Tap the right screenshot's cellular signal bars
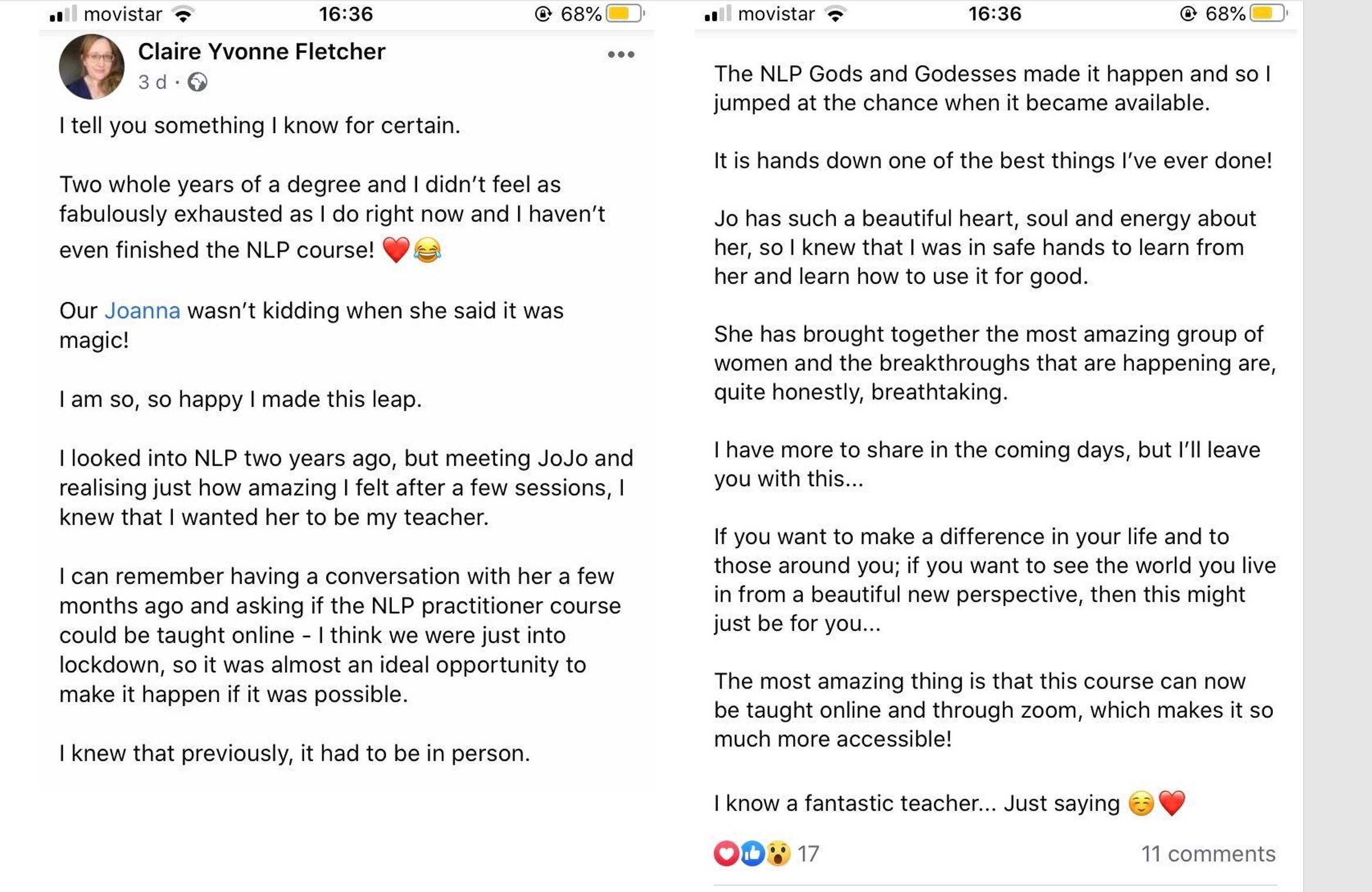 point(717,13)
